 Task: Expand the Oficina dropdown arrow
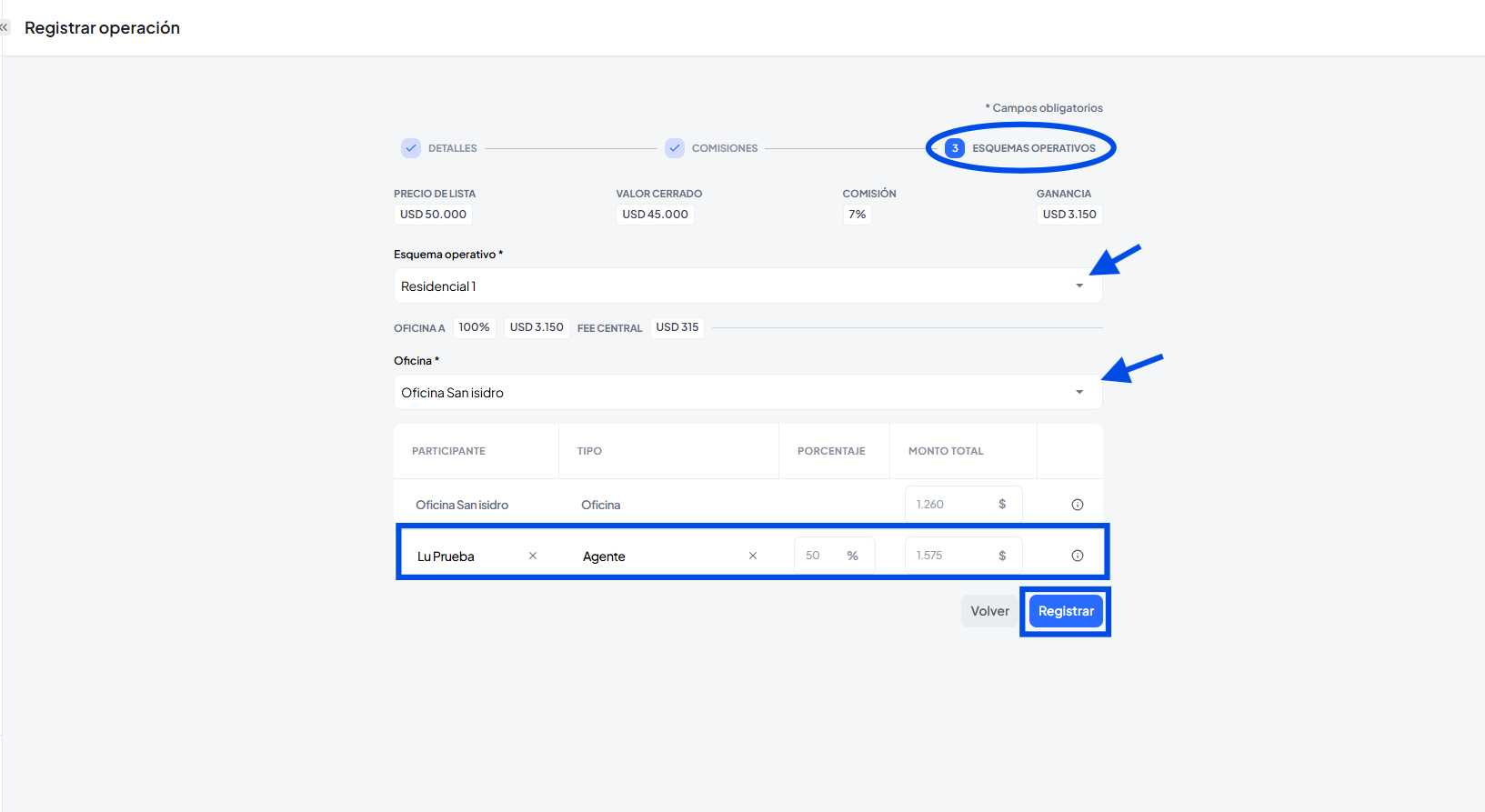pyautogui.click(x=1079, y=392)
